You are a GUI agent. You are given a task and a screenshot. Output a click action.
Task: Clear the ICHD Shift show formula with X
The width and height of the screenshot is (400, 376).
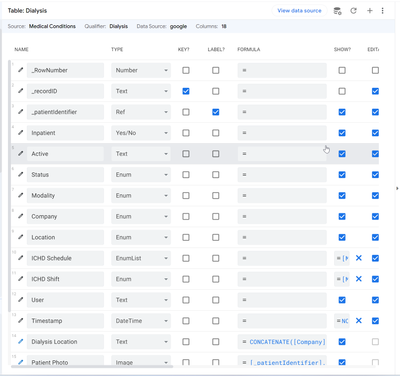pyautogui.click(x=359, y=279)
